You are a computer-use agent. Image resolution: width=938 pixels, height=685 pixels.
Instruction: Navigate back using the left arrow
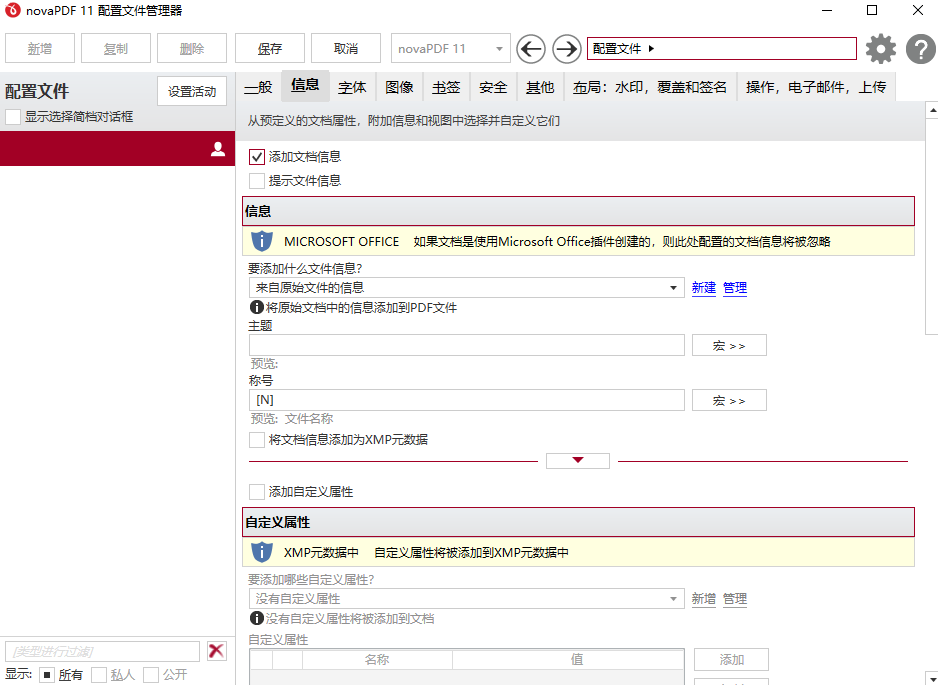tap(531, 48)
